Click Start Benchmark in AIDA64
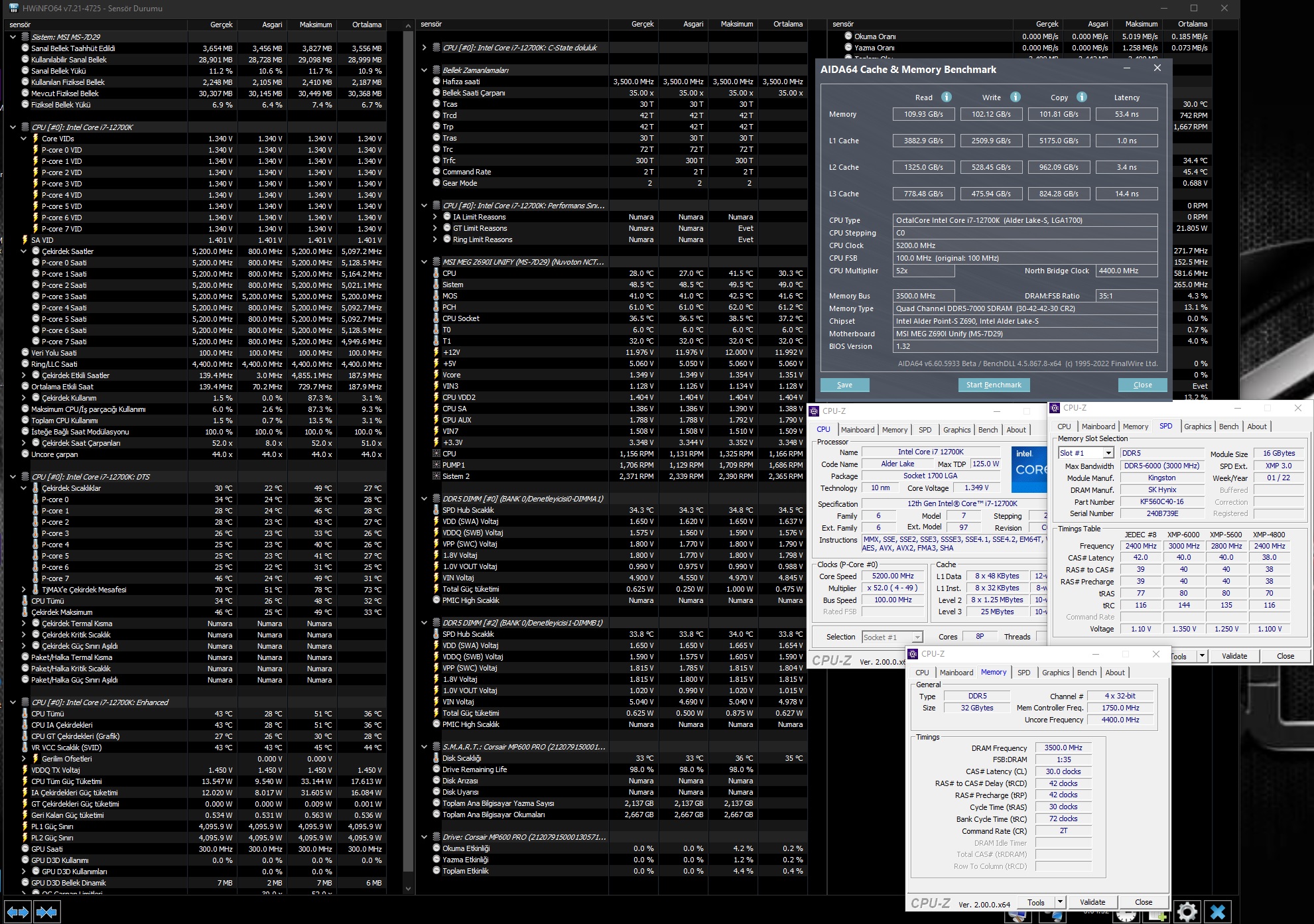This screenshot has height=924, width=1314. coord(993,385)
